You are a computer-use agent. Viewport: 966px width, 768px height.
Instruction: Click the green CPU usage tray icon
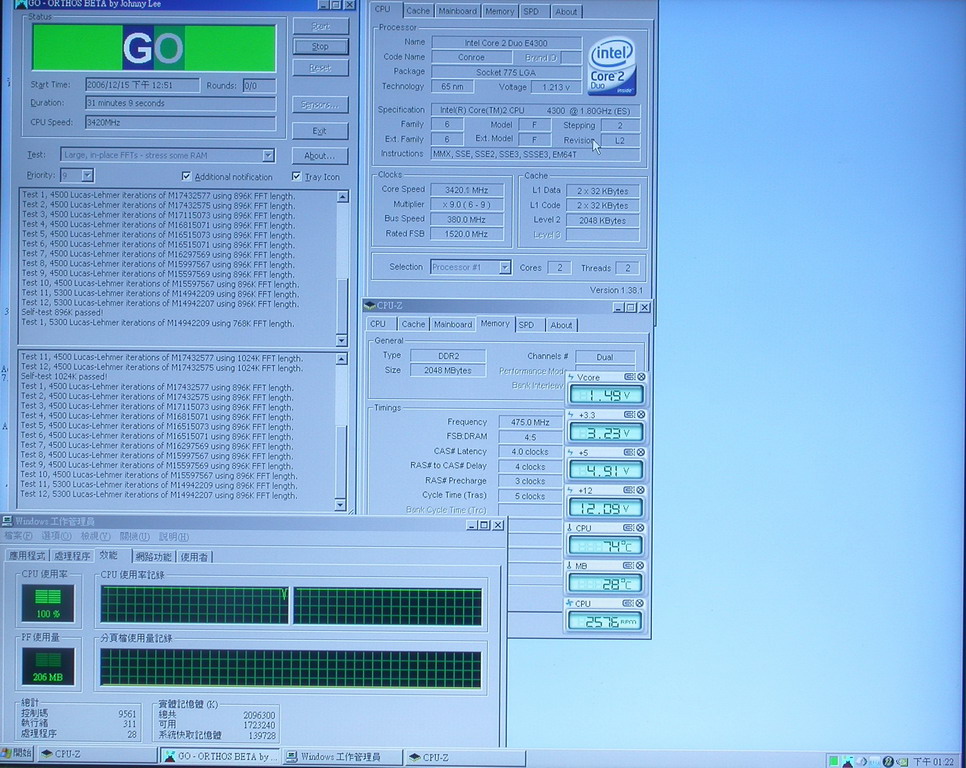[834, 761]
